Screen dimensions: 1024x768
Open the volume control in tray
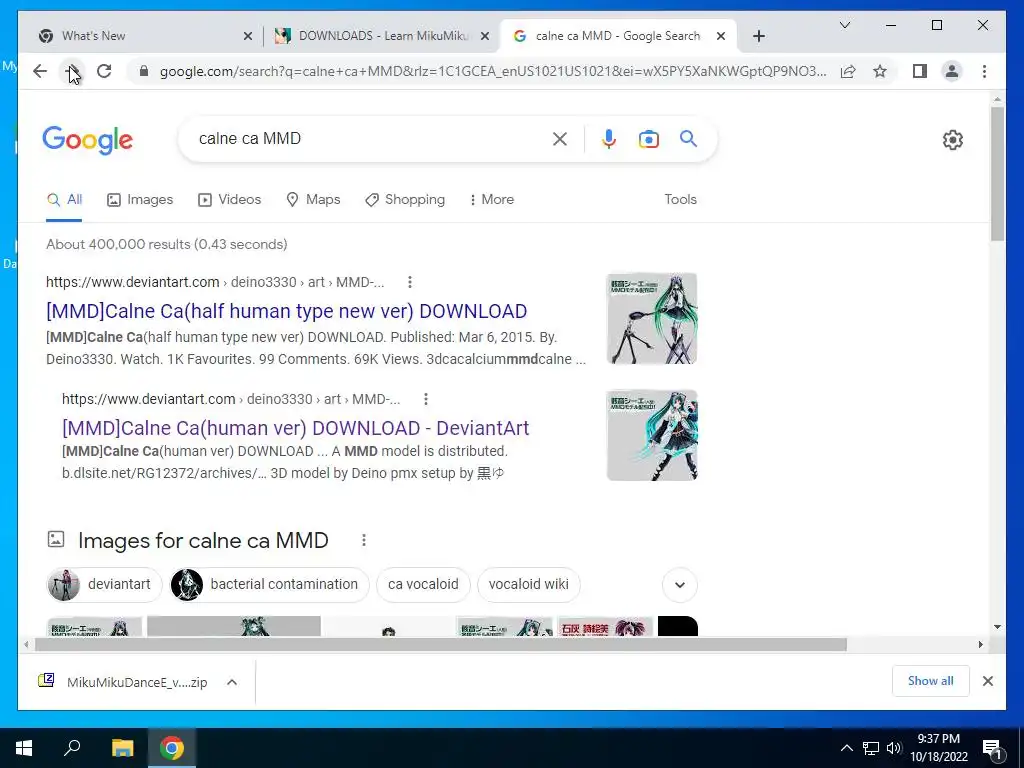click(x=894, y=748)
